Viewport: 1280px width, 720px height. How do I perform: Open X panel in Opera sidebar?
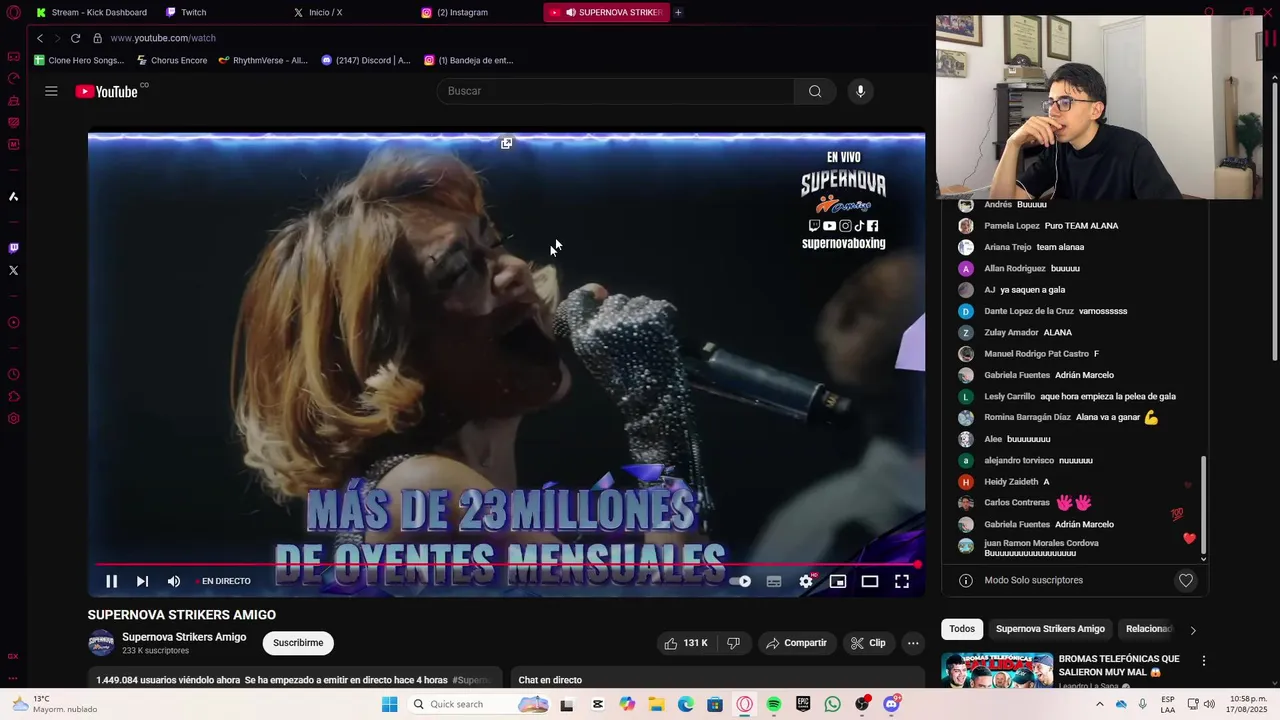pyautogui.click(x=13, y=270)
